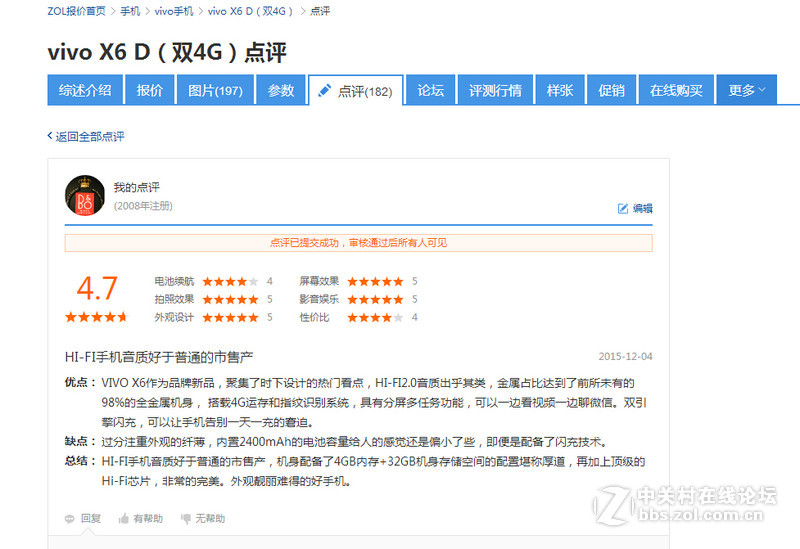Click the 性价比 star rating
This screenshot has width=800, height=549.
pyautogui.click(x=375, y=317)
